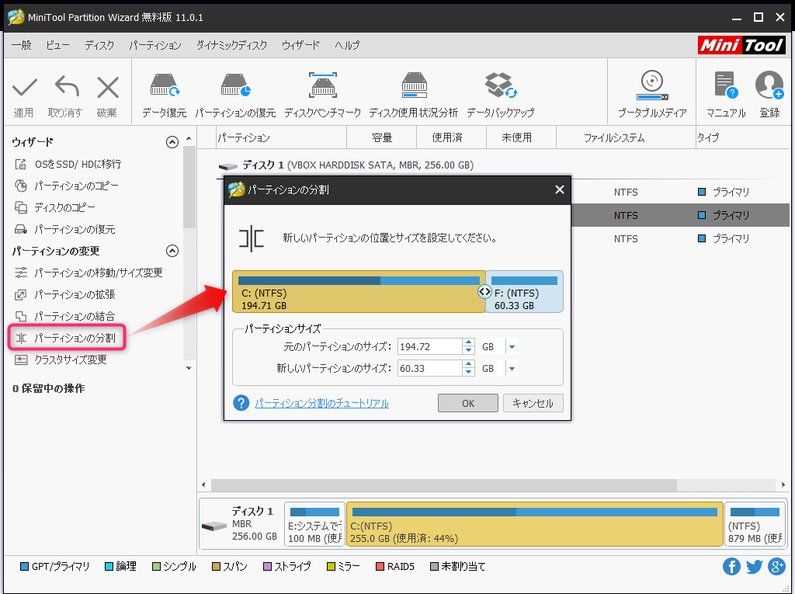Decrease new partition size with down arrow
Screen dimensions: 795x594
click(468, 372)
